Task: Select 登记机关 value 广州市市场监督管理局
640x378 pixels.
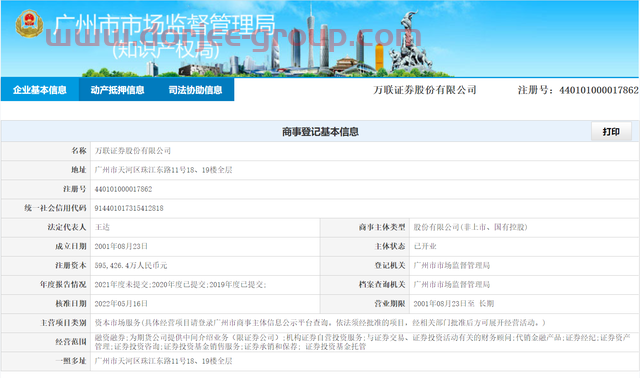Action: 451,265
